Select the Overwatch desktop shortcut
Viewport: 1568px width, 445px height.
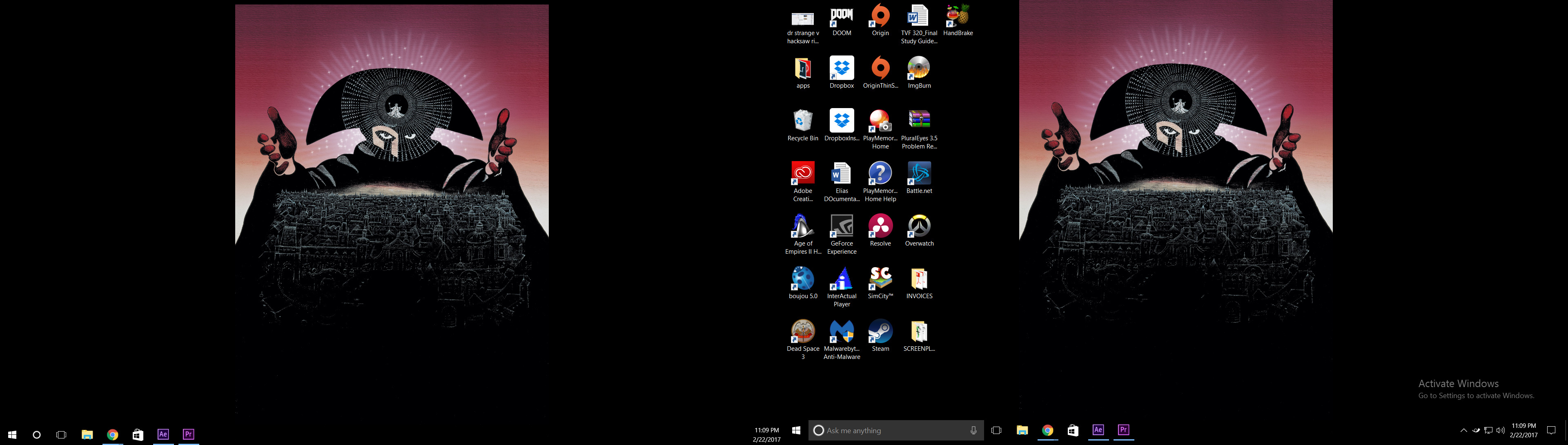pyautogui.click(x=919, y=230)
